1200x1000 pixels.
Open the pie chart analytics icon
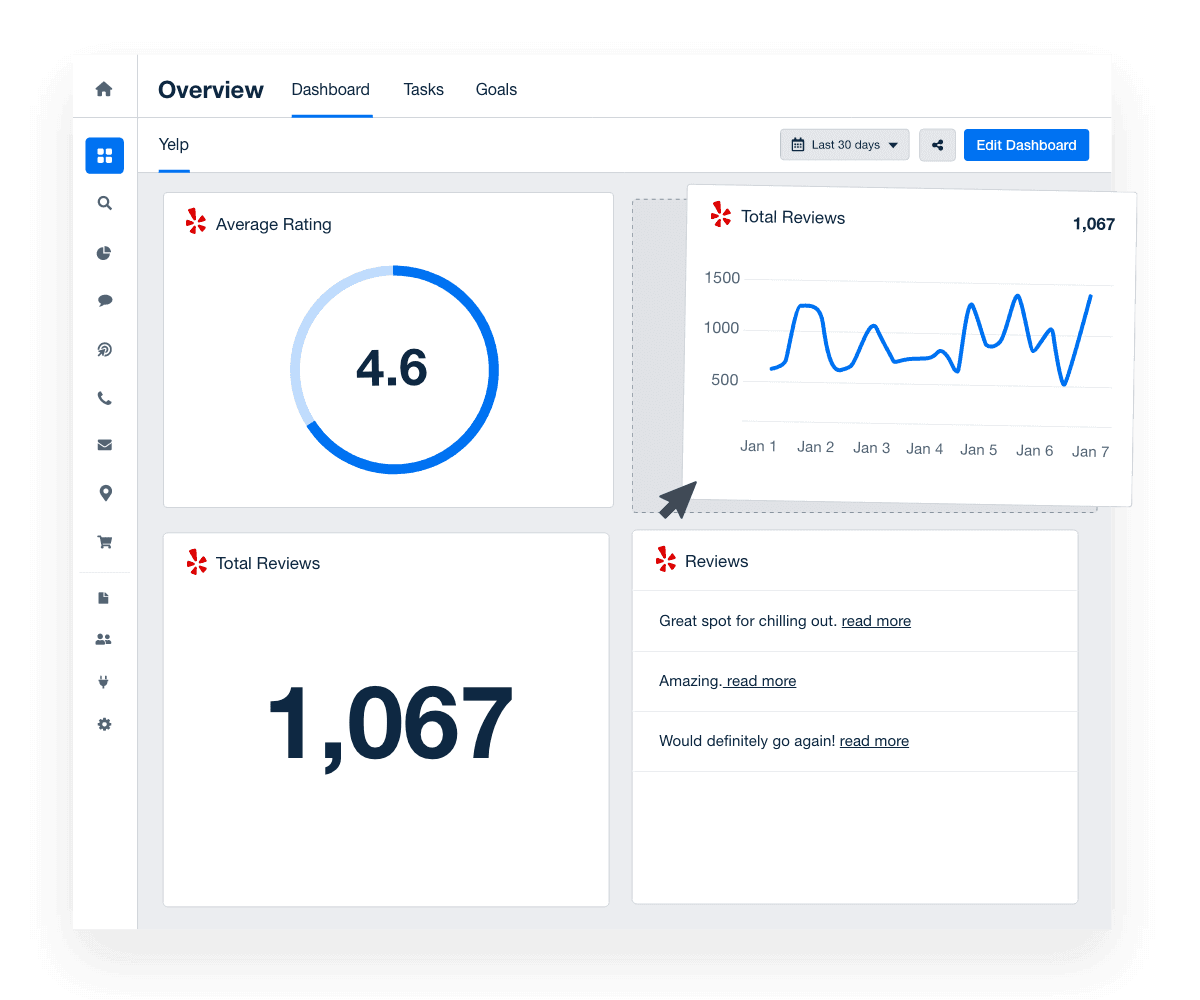104,253
